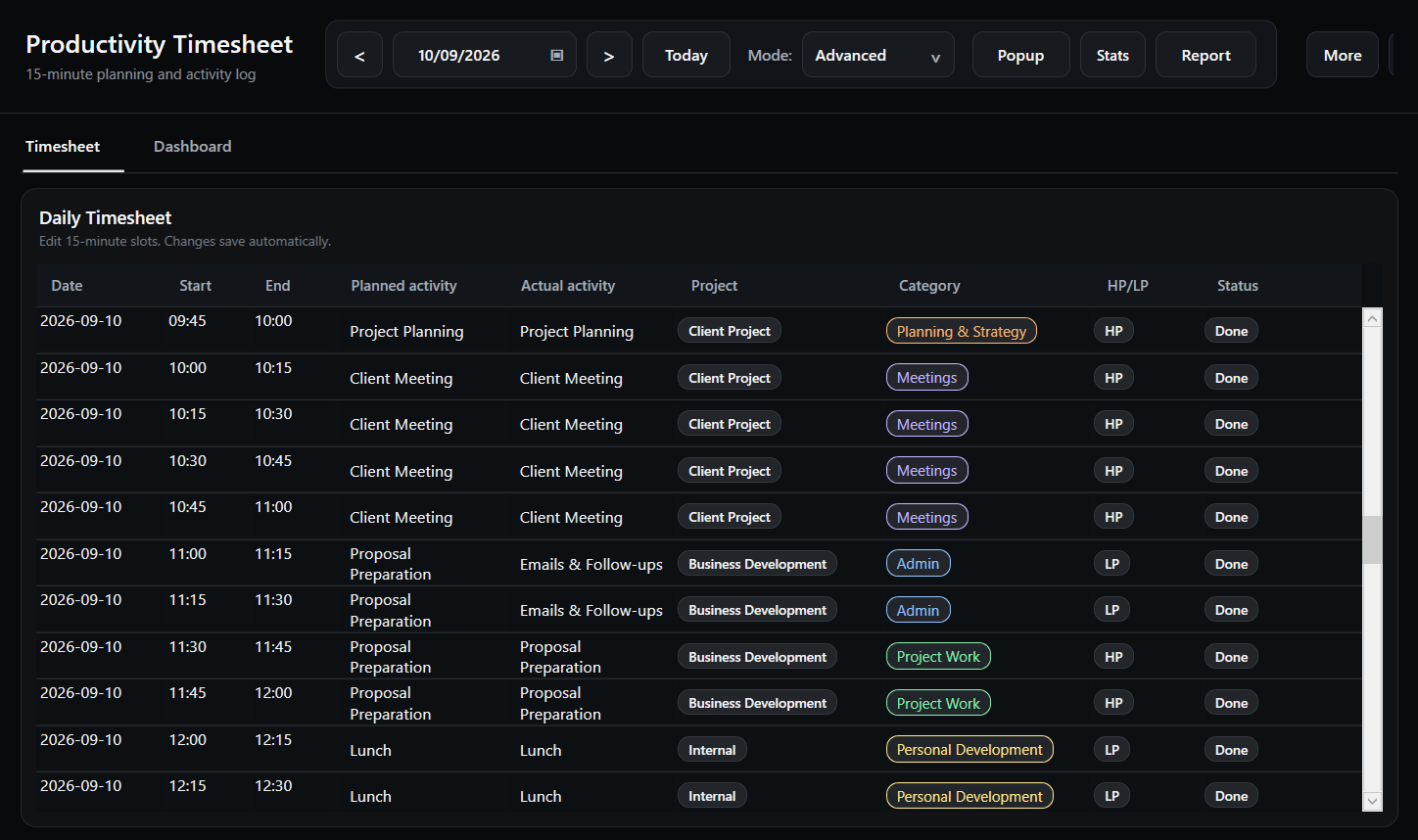Click Client Project tag in 10:30 row
Viewport: 1418px width, 840px height.
coord(730,471)
